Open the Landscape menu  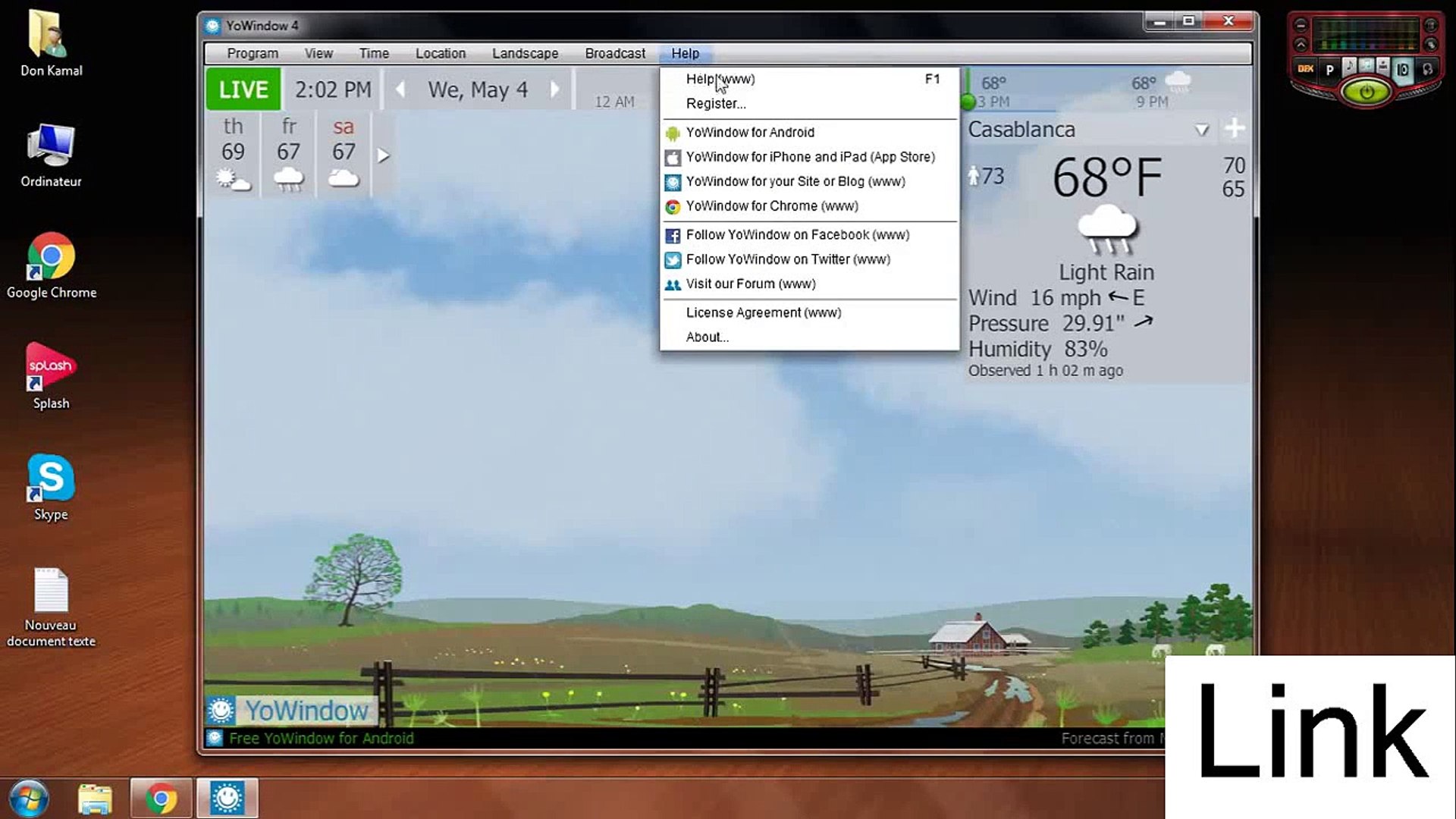pos(525,53)
